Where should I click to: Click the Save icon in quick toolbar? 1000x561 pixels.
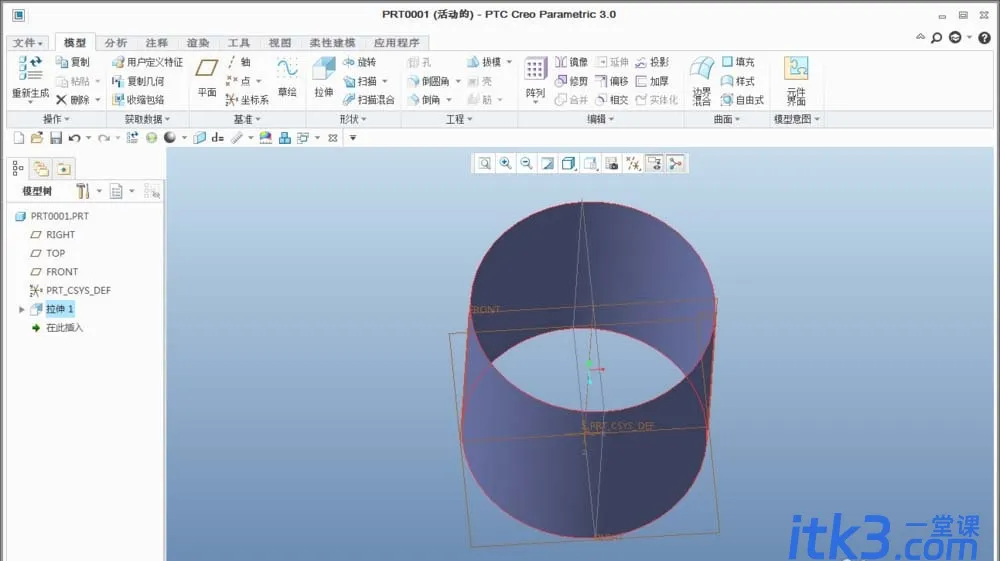(x=56, y=138)
